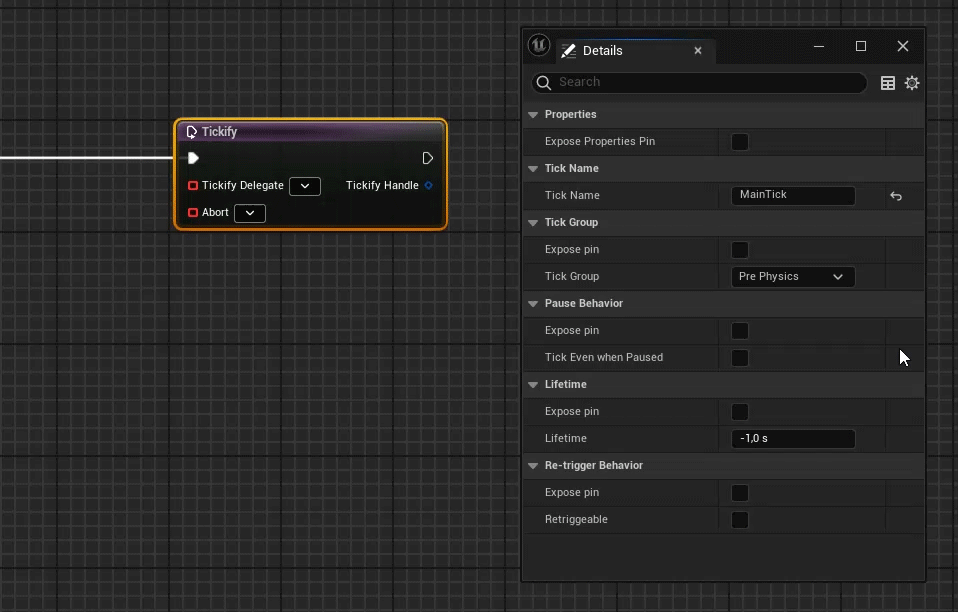Enable Tick Even when Paused checkbox

coord(740,358)
